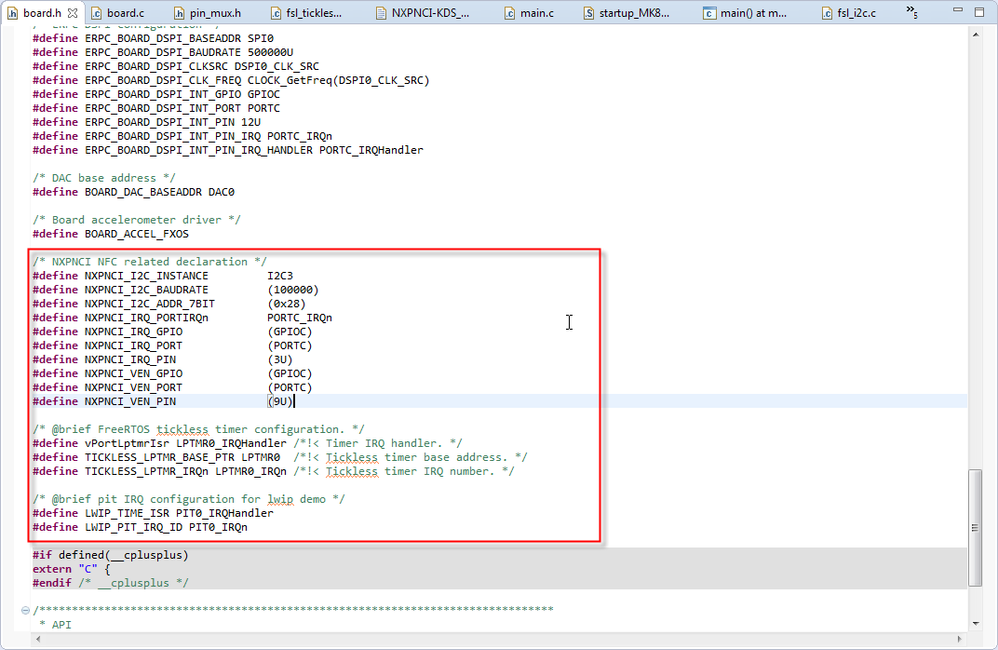The image size is (998, 650).
Task: Click the horizontal scrollbar right arrow
Action: click(x=960, y=639)
